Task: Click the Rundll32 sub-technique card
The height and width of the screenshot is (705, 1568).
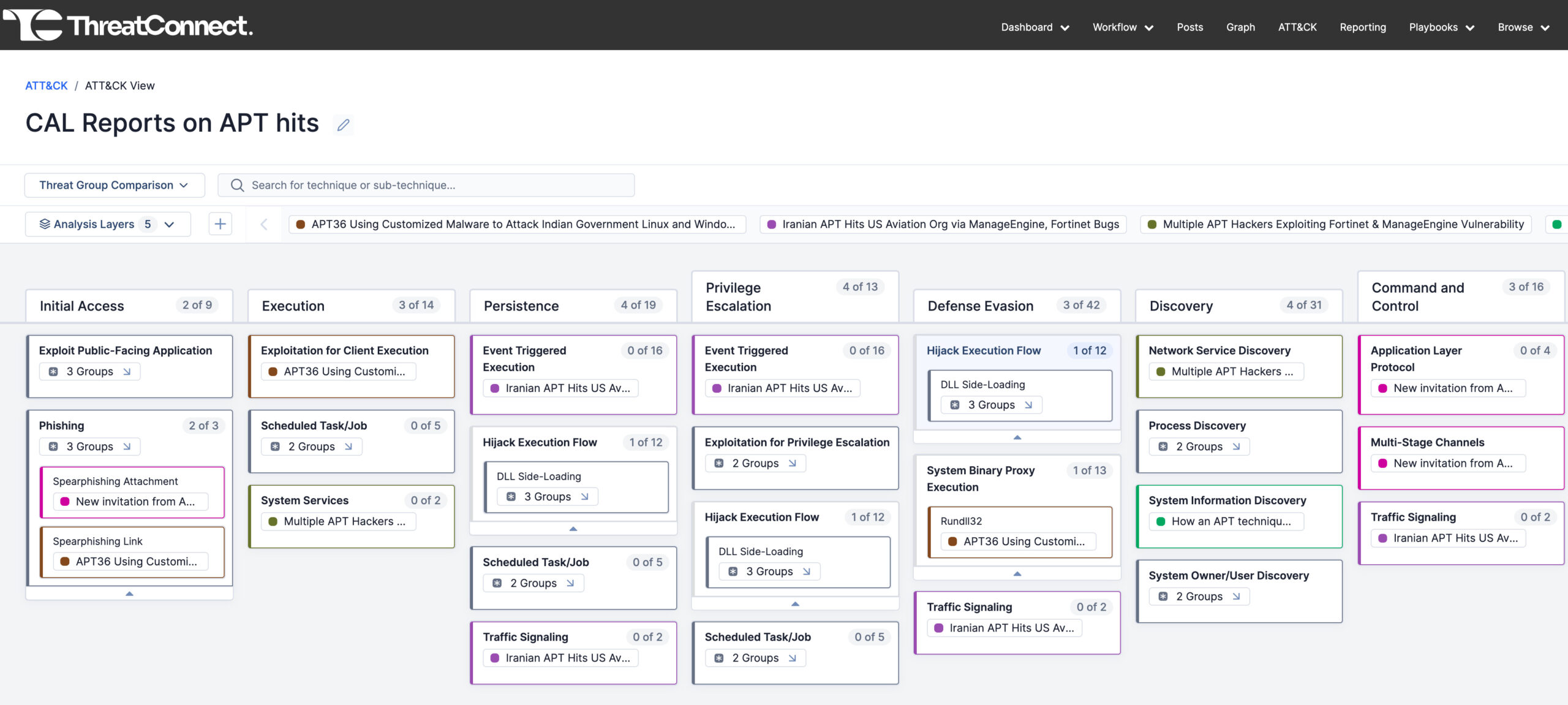Action: click(1020, 532)
